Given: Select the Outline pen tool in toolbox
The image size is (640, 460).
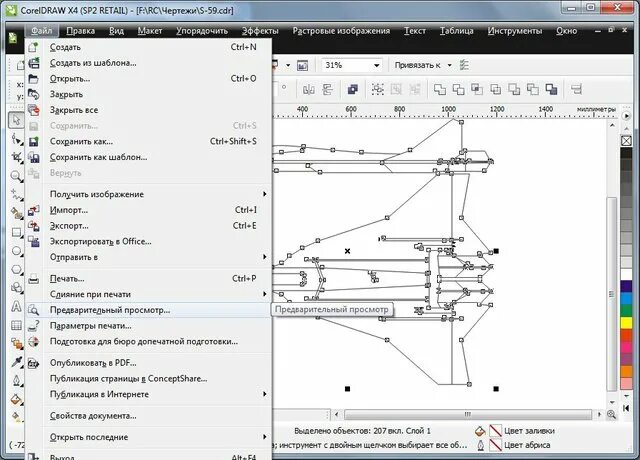Looking at the screenshot, I should pos(16,381).
